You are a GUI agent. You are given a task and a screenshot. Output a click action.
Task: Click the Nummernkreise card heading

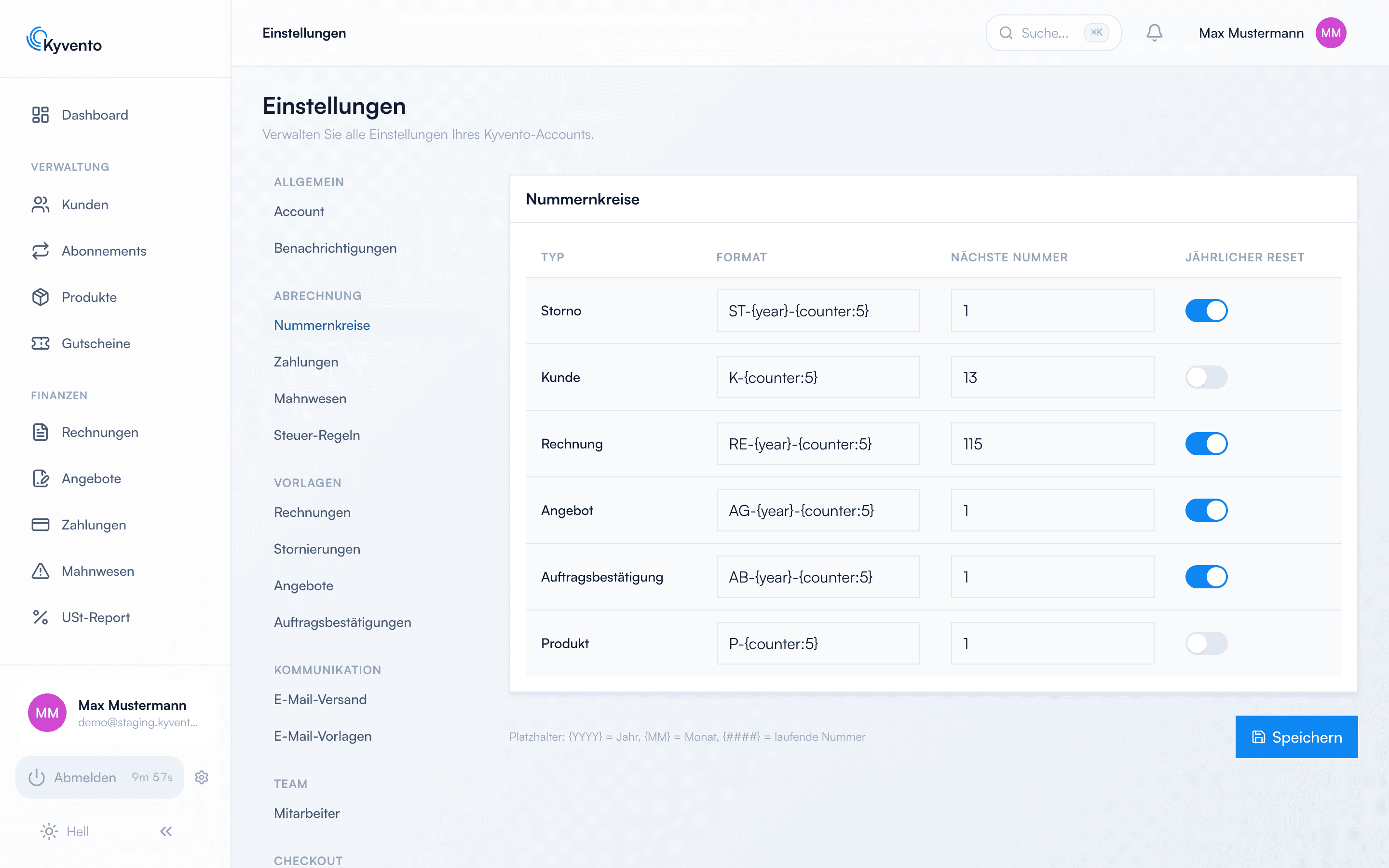point(582,199)
